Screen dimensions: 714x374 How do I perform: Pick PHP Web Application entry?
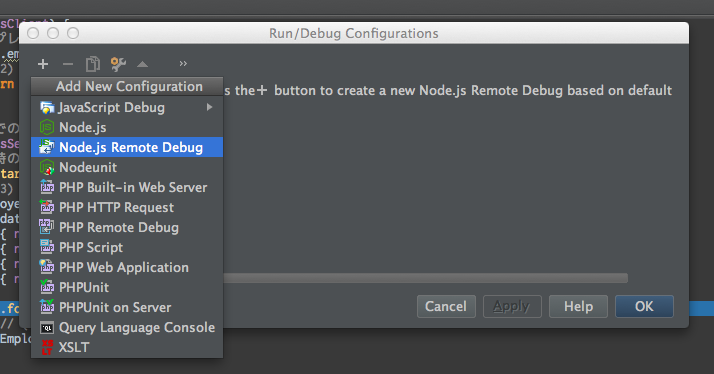pos(127,267)
